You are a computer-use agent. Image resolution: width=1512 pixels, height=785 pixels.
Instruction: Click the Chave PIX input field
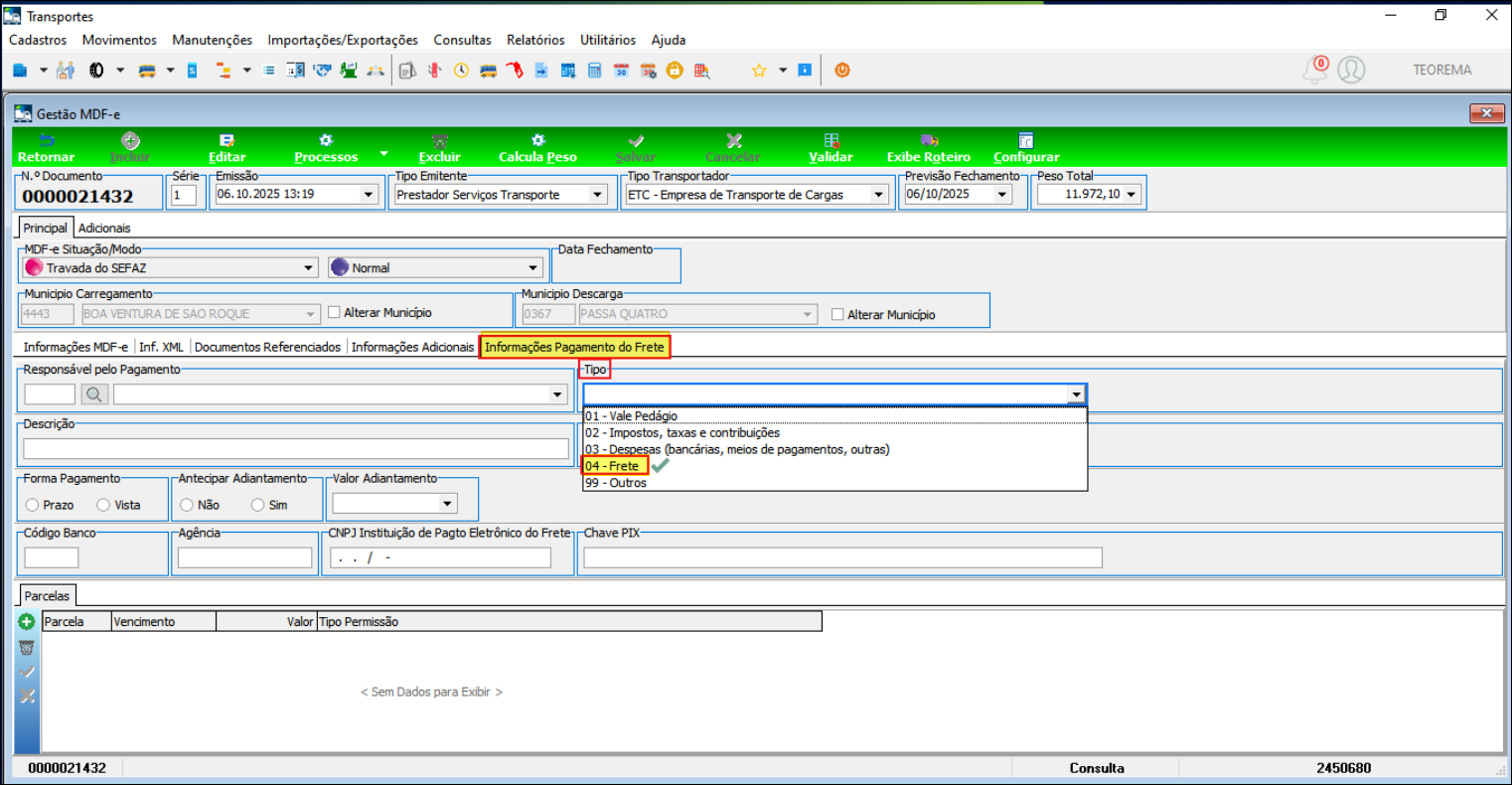coord(842,557)
